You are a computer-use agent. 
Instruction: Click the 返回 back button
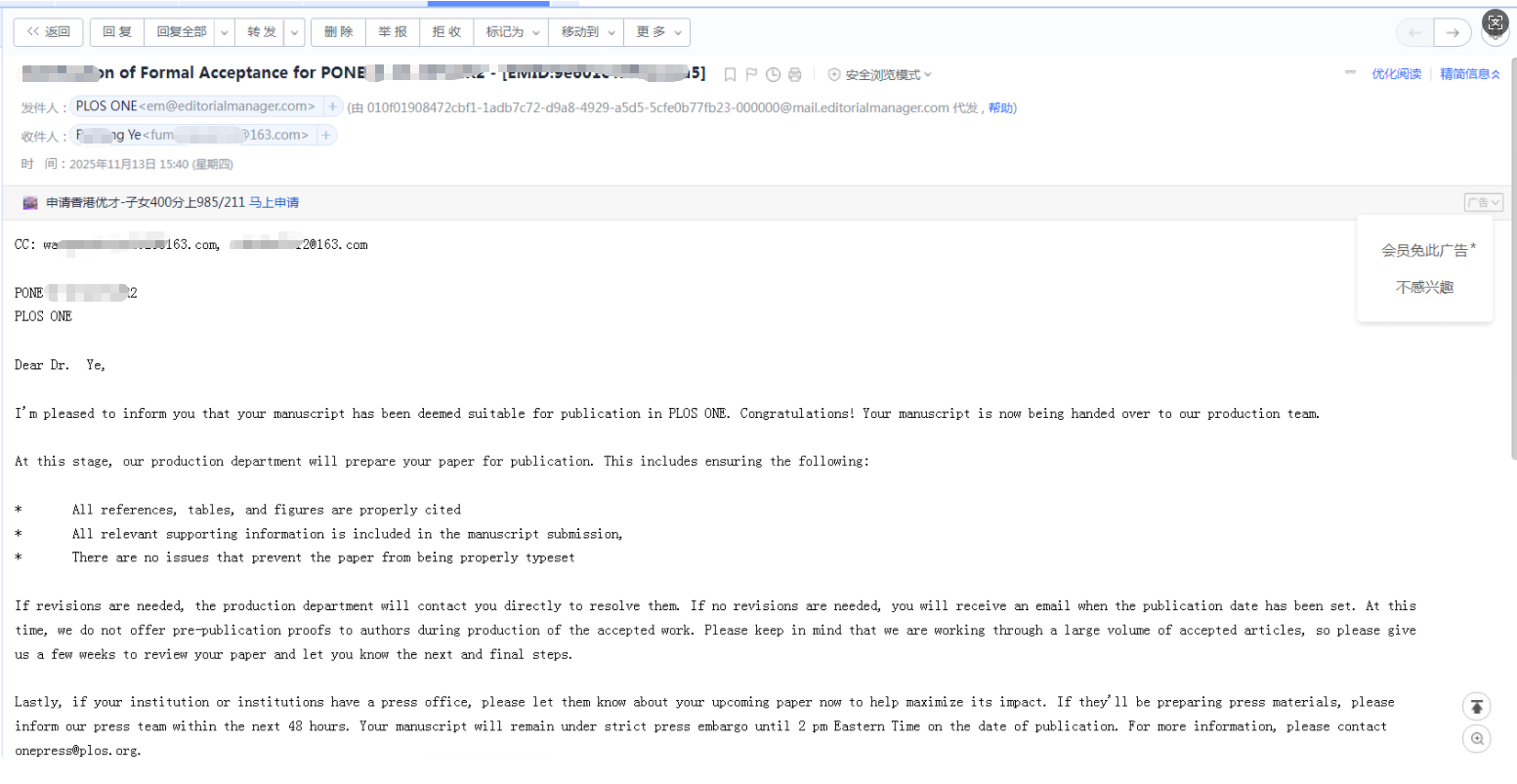(48, 32)
